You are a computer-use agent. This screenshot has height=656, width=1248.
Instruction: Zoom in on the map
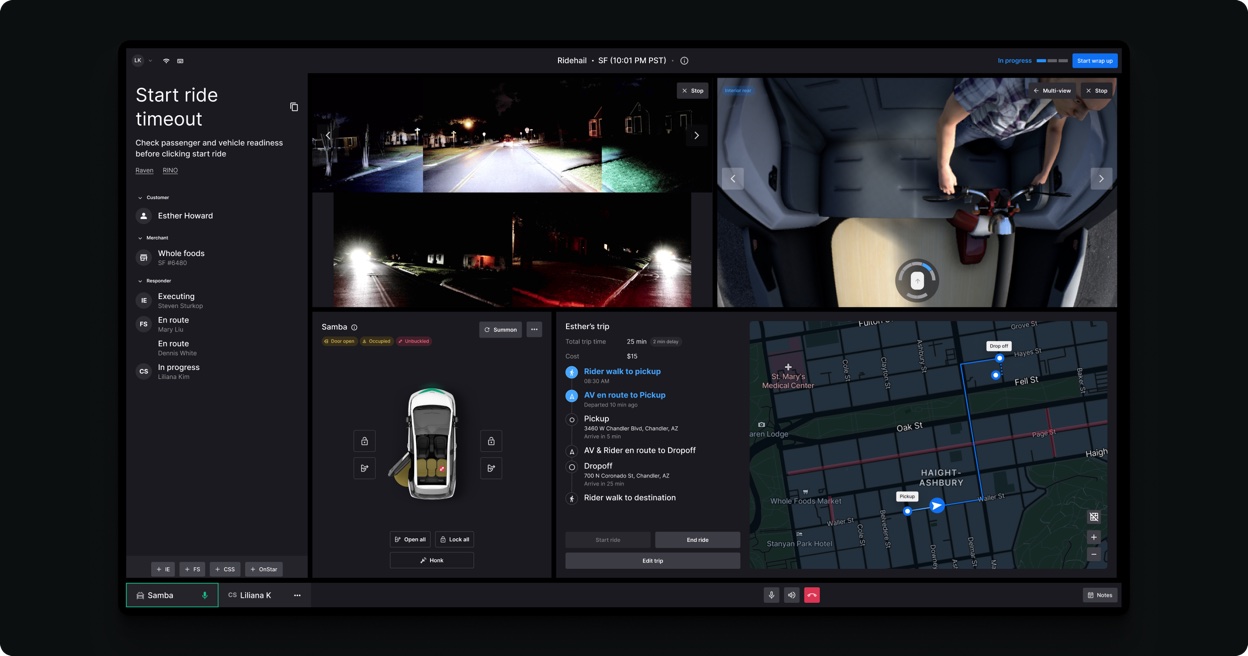(1094, 538)
